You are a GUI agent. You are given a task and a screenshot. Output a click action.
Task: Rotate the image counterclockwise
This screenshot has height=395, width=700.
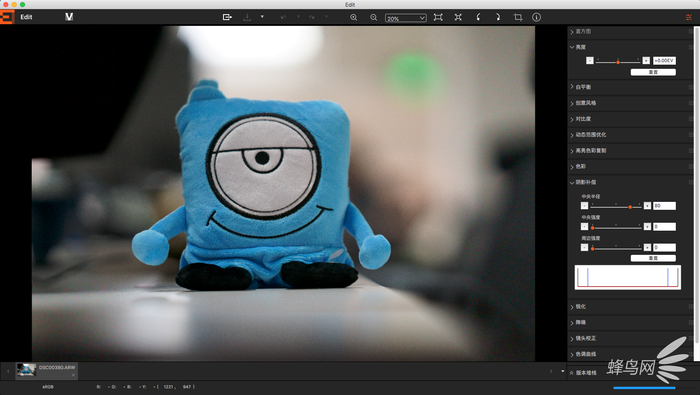(x=478, y=17)
